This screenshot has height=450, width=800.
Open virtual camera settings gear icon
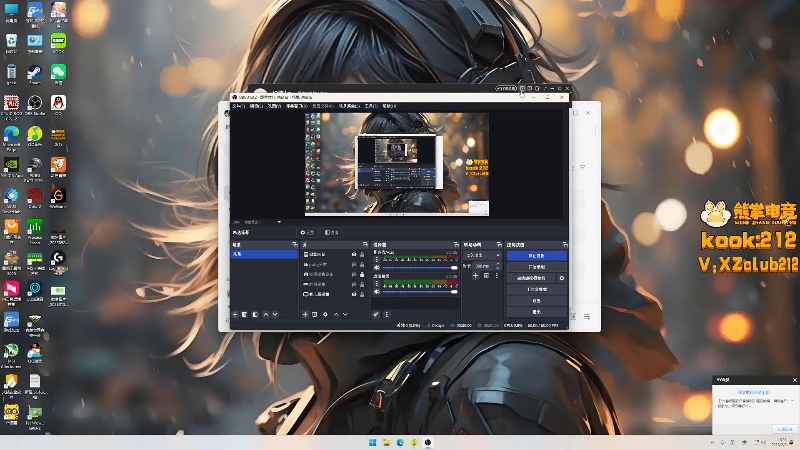pyautogui.click(x=562, y=279)
